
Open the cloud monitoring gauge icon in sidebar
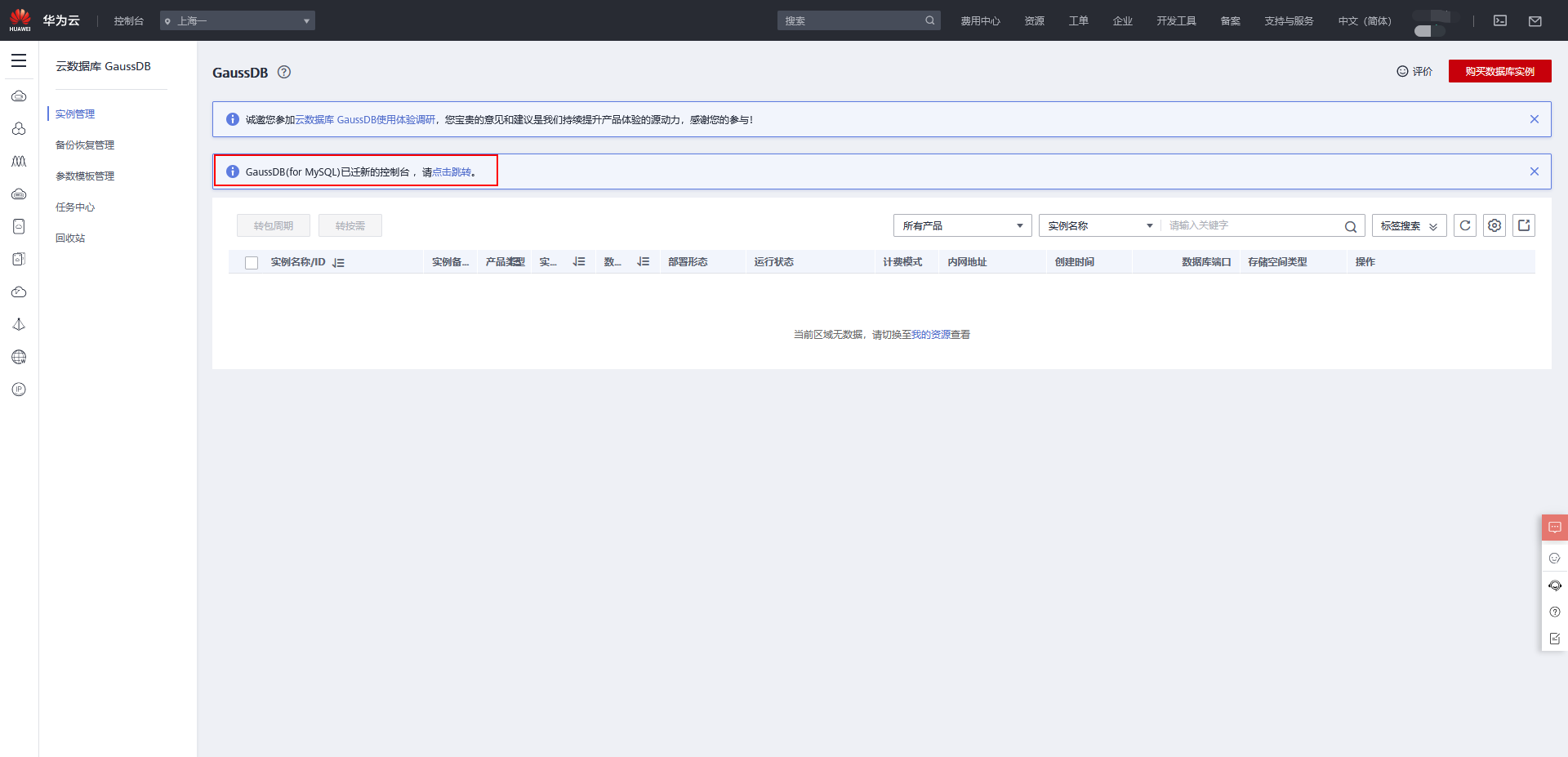19,292
